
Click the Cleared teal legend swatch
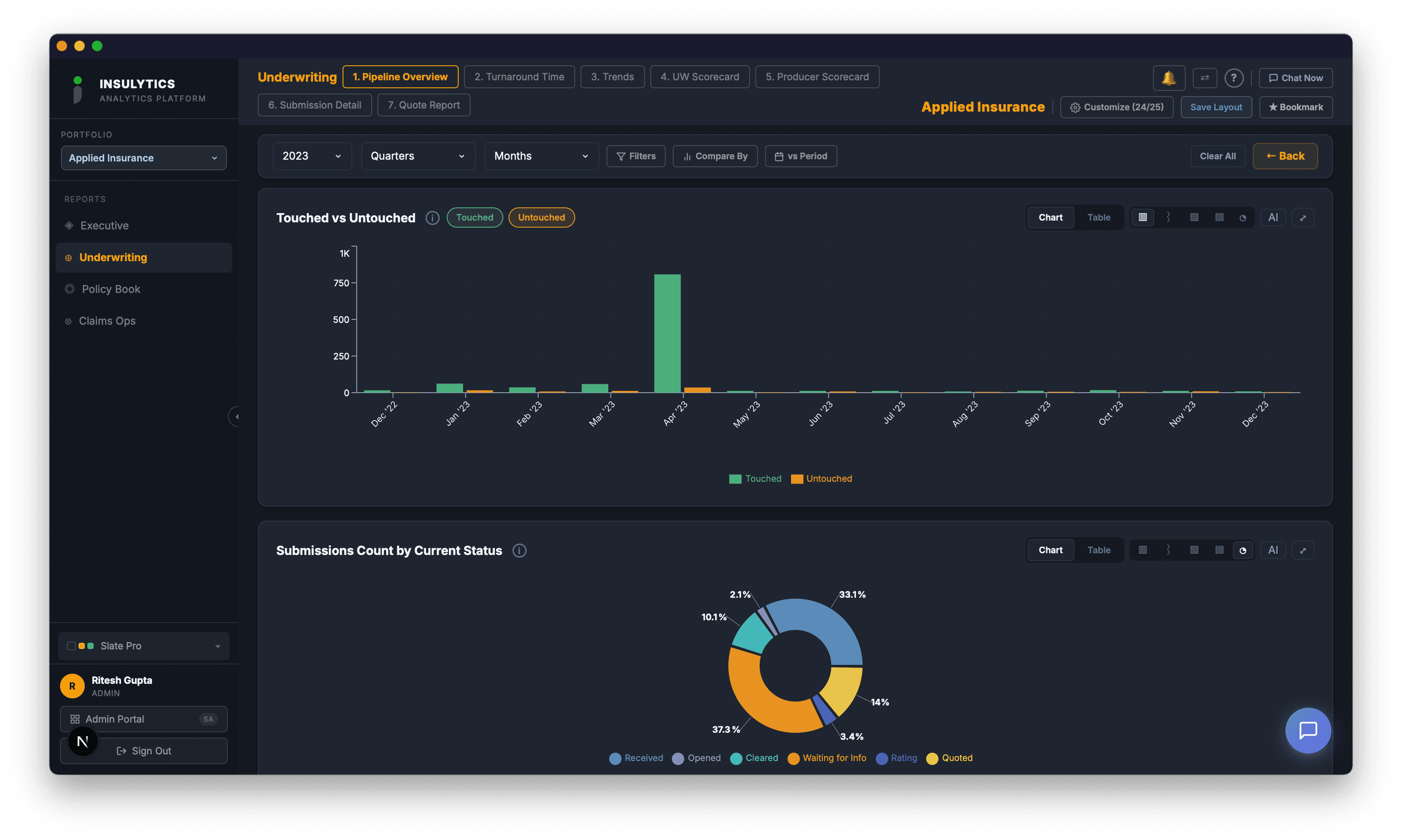[x=736, y=758]
